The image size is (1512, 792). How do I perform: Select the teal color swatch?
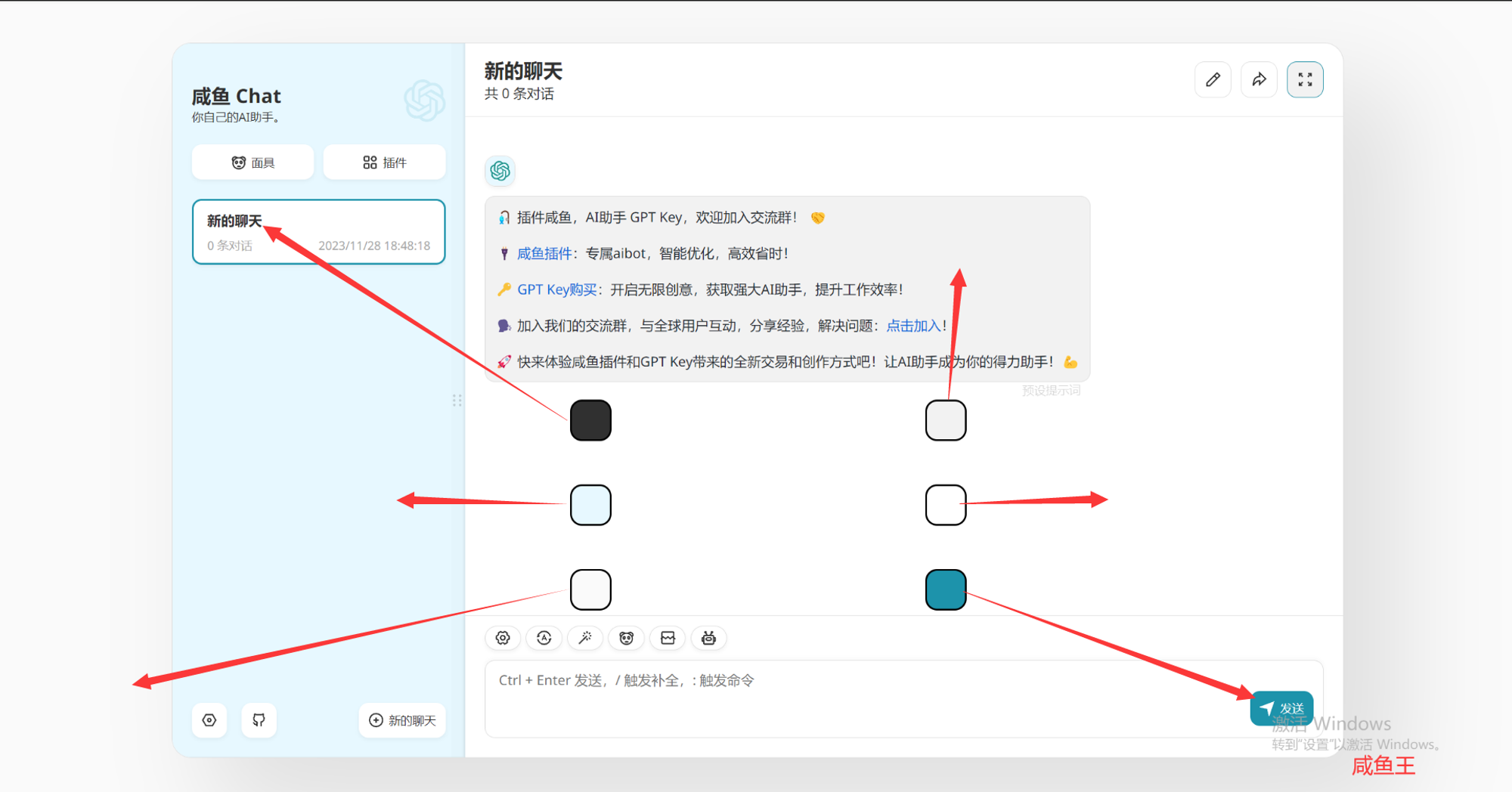[945, 589]
